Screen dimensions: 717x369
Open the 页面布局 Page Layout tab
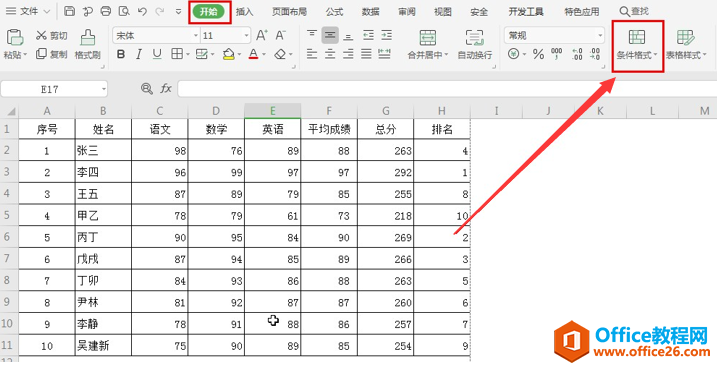(x=289, y=12)
